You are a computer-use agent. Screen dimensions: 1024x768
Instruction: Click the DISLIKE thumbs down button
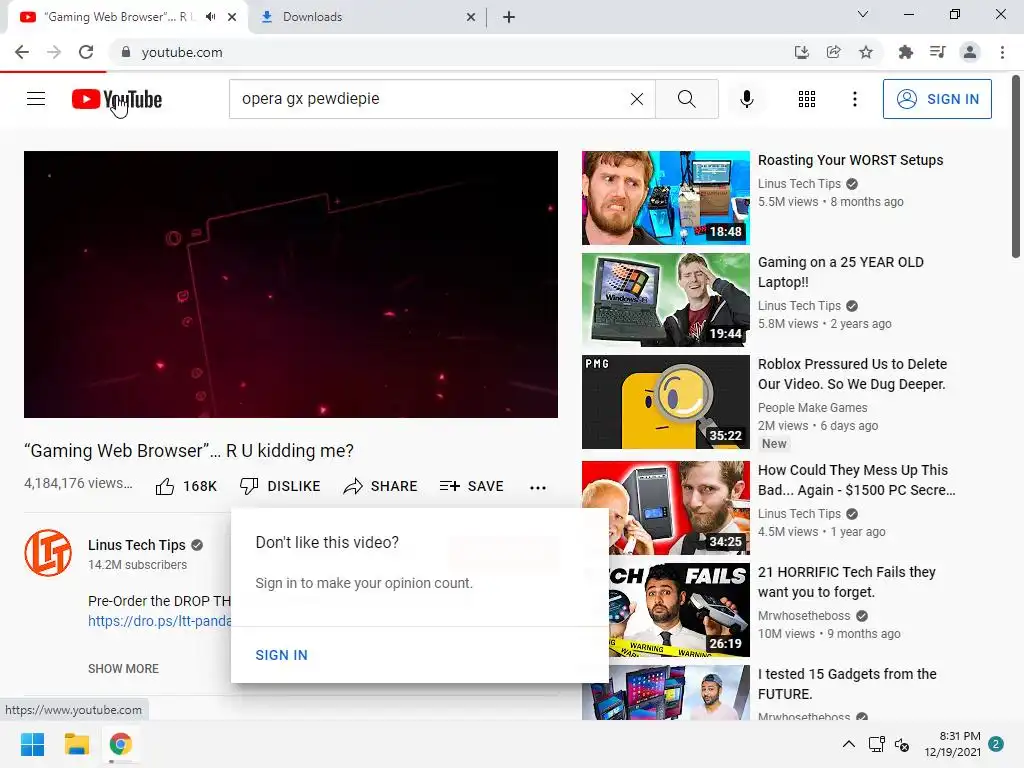pos(280,486)
